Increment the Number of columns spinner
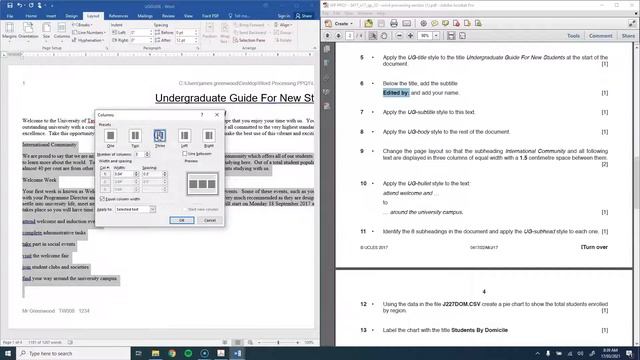Screen dimensions: 640x360 pos(147,153)
